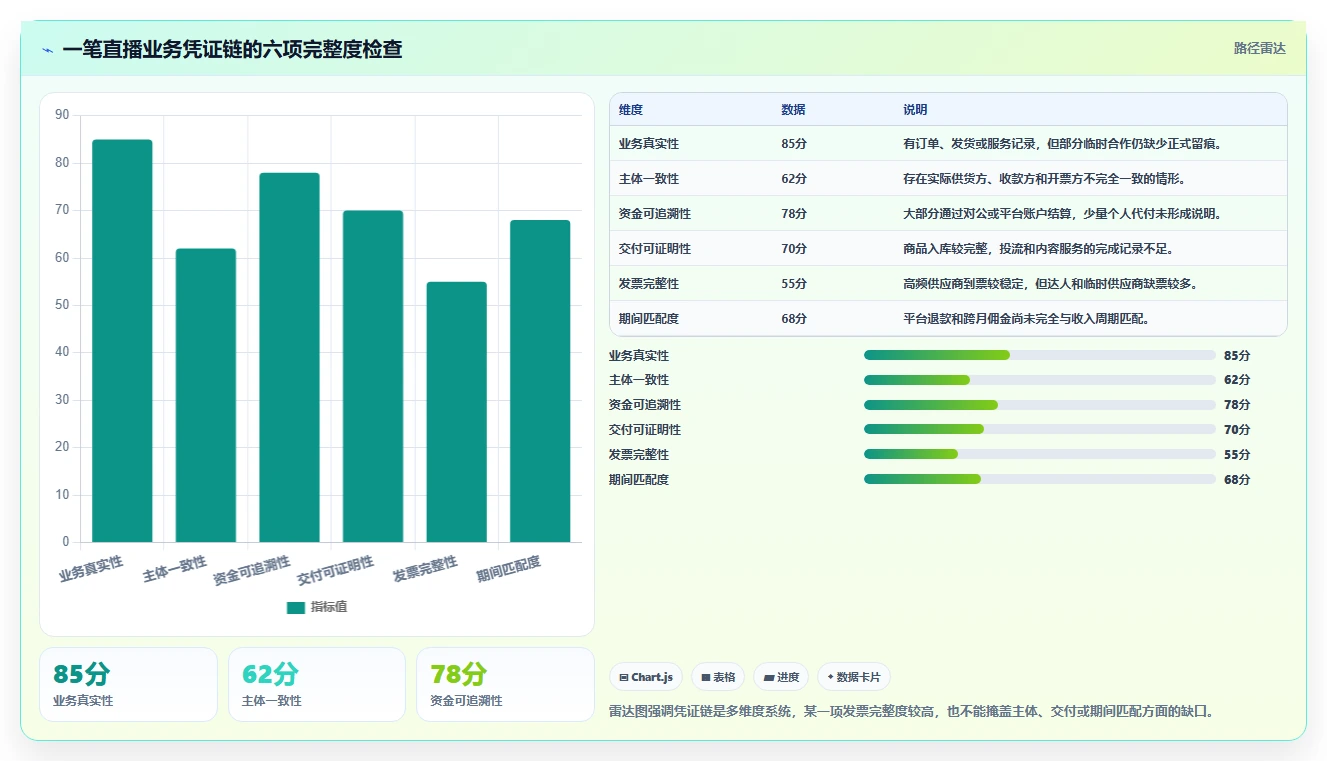Open the 78分 资金可追溯性 summary card
Screen dimensions: 1327x761
(505, 684)
